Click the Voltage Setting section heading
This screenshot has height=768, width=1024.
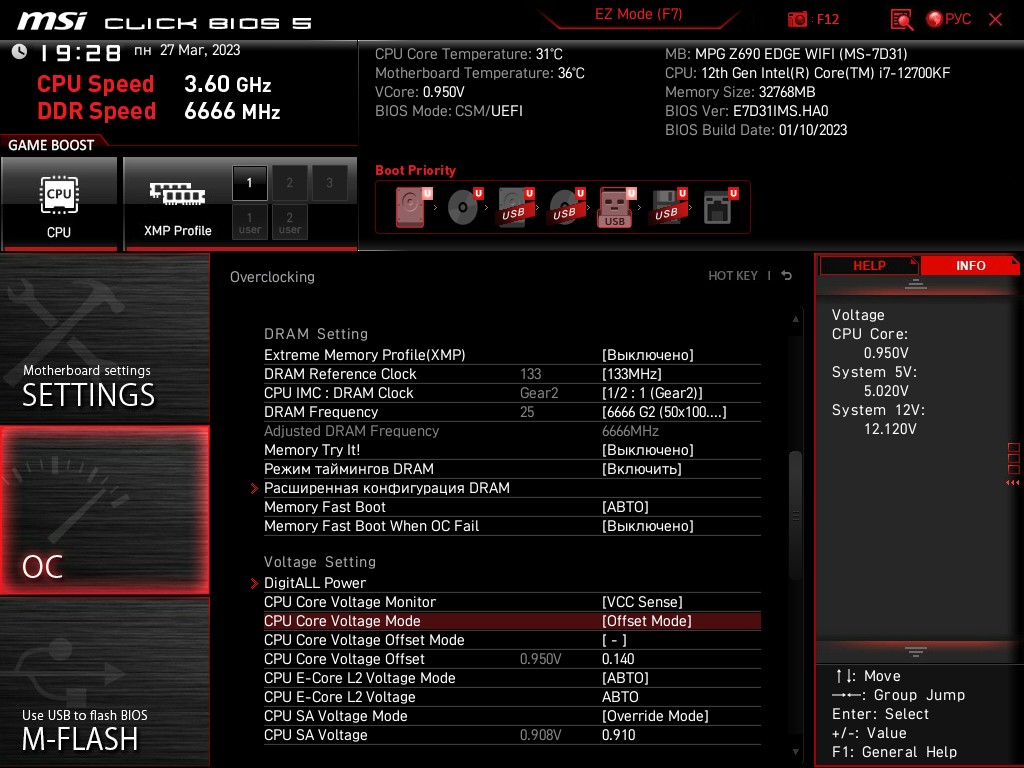320,562
